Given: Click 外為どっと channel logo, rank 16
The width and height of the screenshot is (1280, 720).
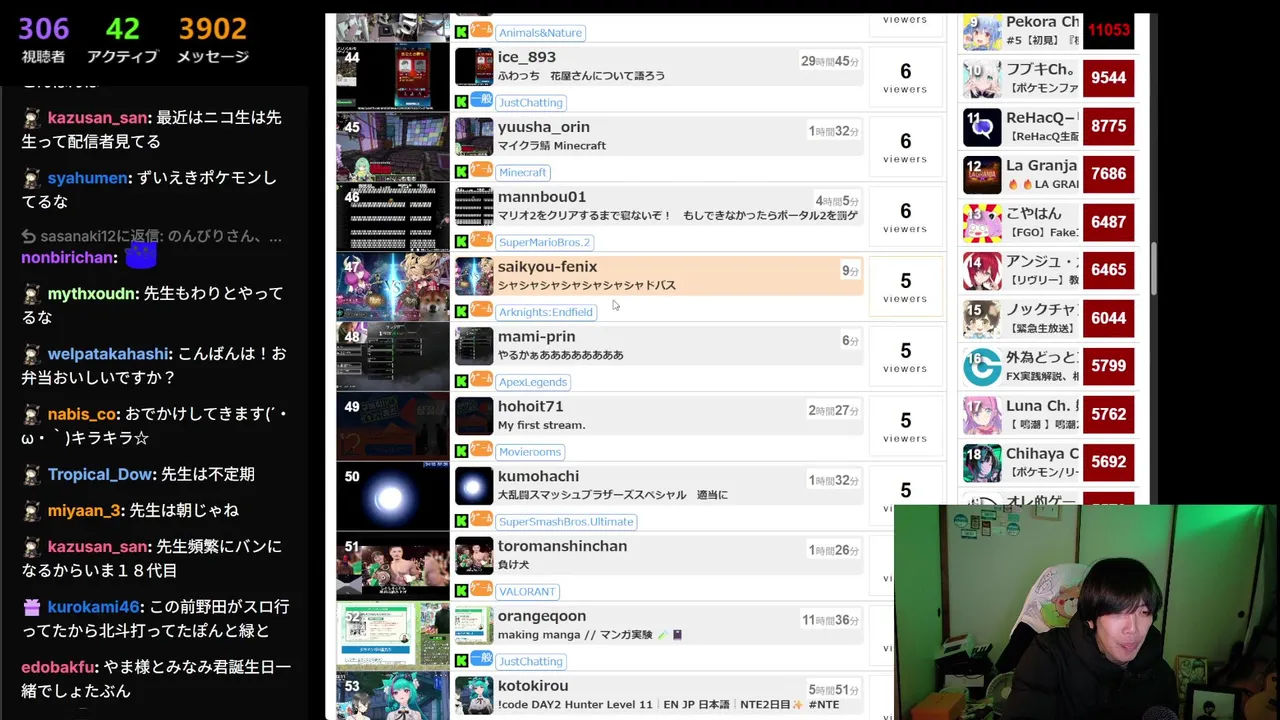Looking at the screenshot, I should coord(982,366).
